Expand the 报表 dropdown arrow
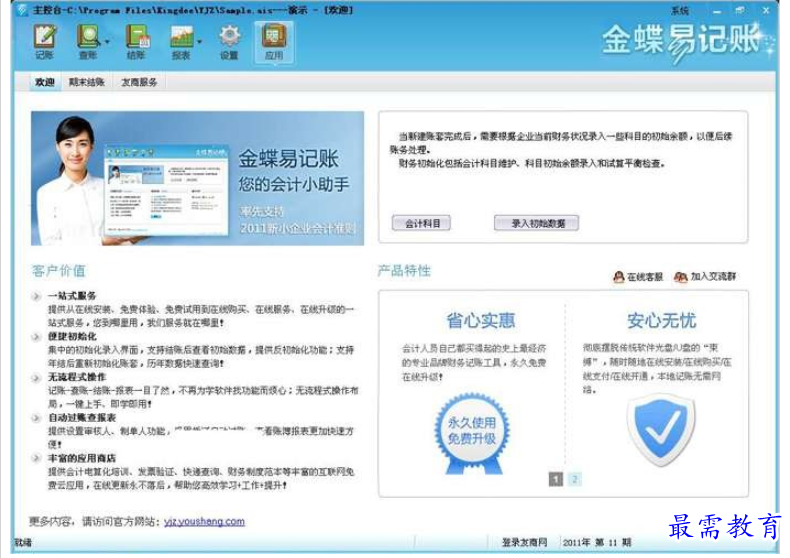 click(x=200, y=42)
